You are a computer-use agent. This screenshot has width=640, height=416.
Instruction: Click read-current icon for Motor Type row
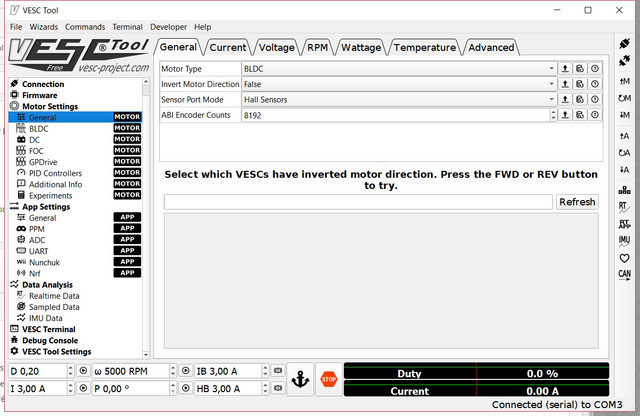565,69
